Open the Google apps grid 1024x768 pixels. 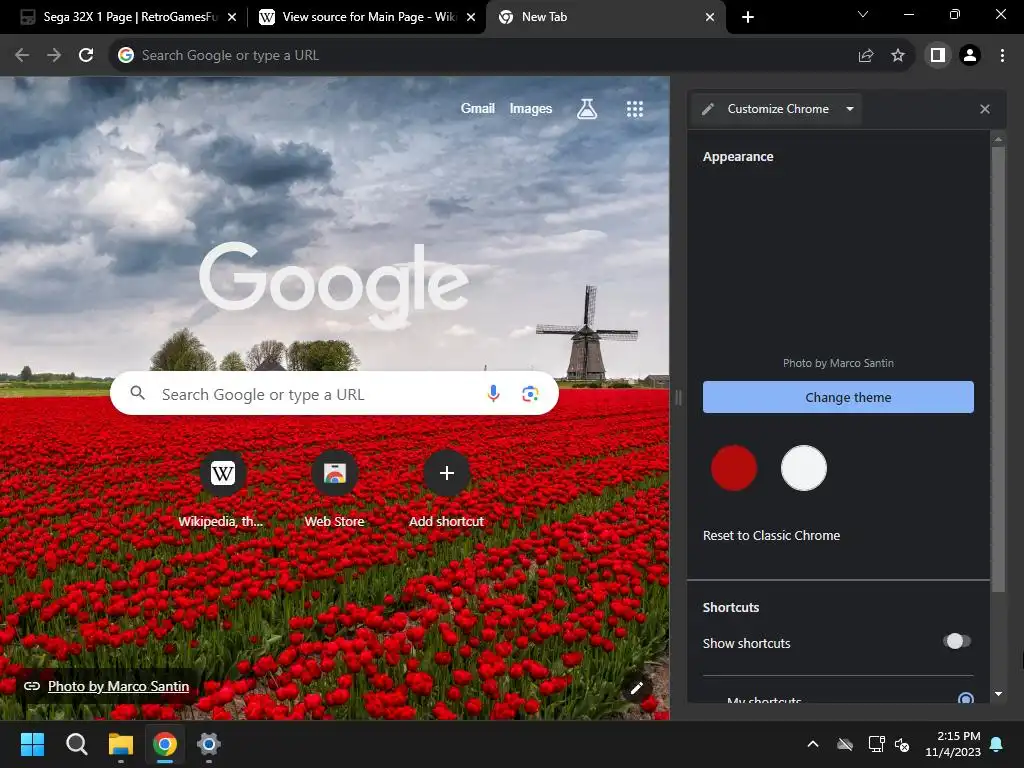[635, 108]
